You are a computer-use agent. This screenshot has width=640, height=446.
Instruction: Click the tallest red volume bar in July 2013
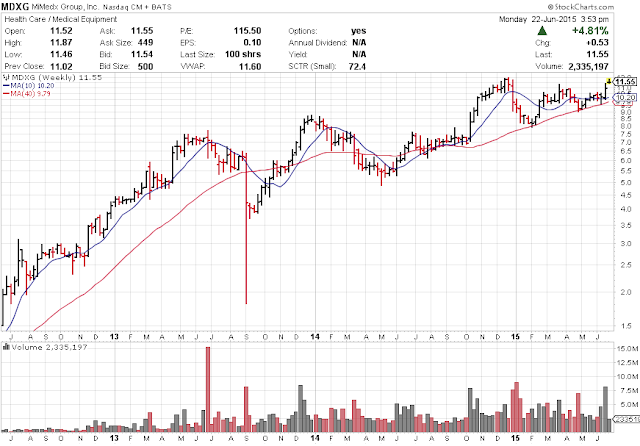(208, 389)
